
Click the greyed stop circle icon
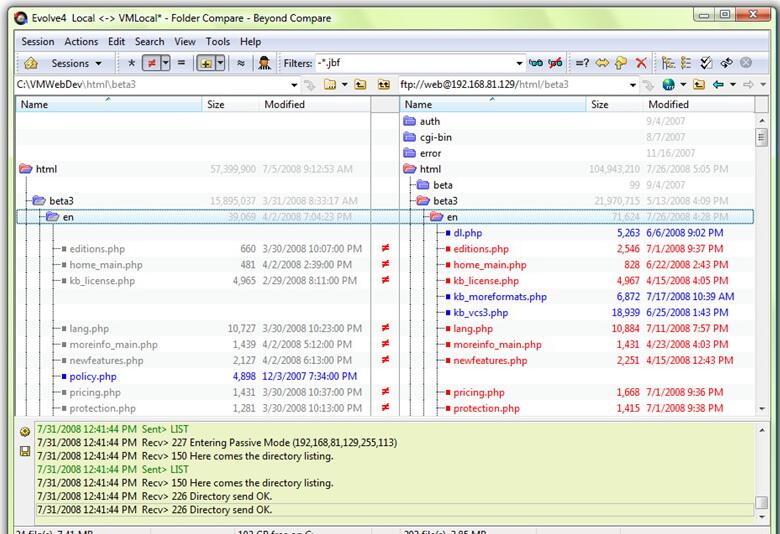click(x=746, y=63)
